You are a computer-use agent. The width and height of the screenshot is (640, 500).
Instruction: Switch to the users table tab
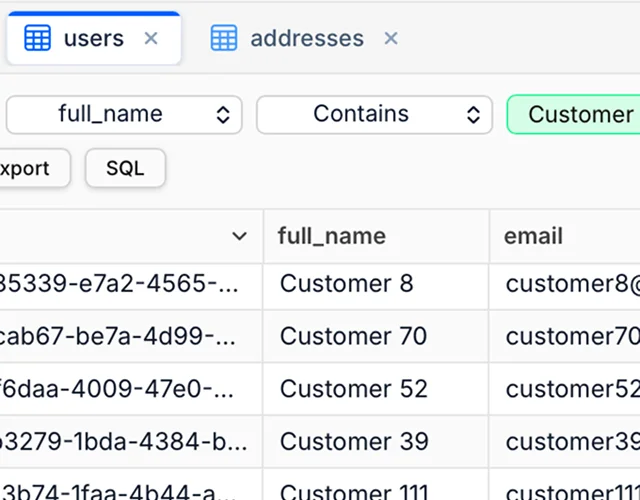[x=93, y=38]
